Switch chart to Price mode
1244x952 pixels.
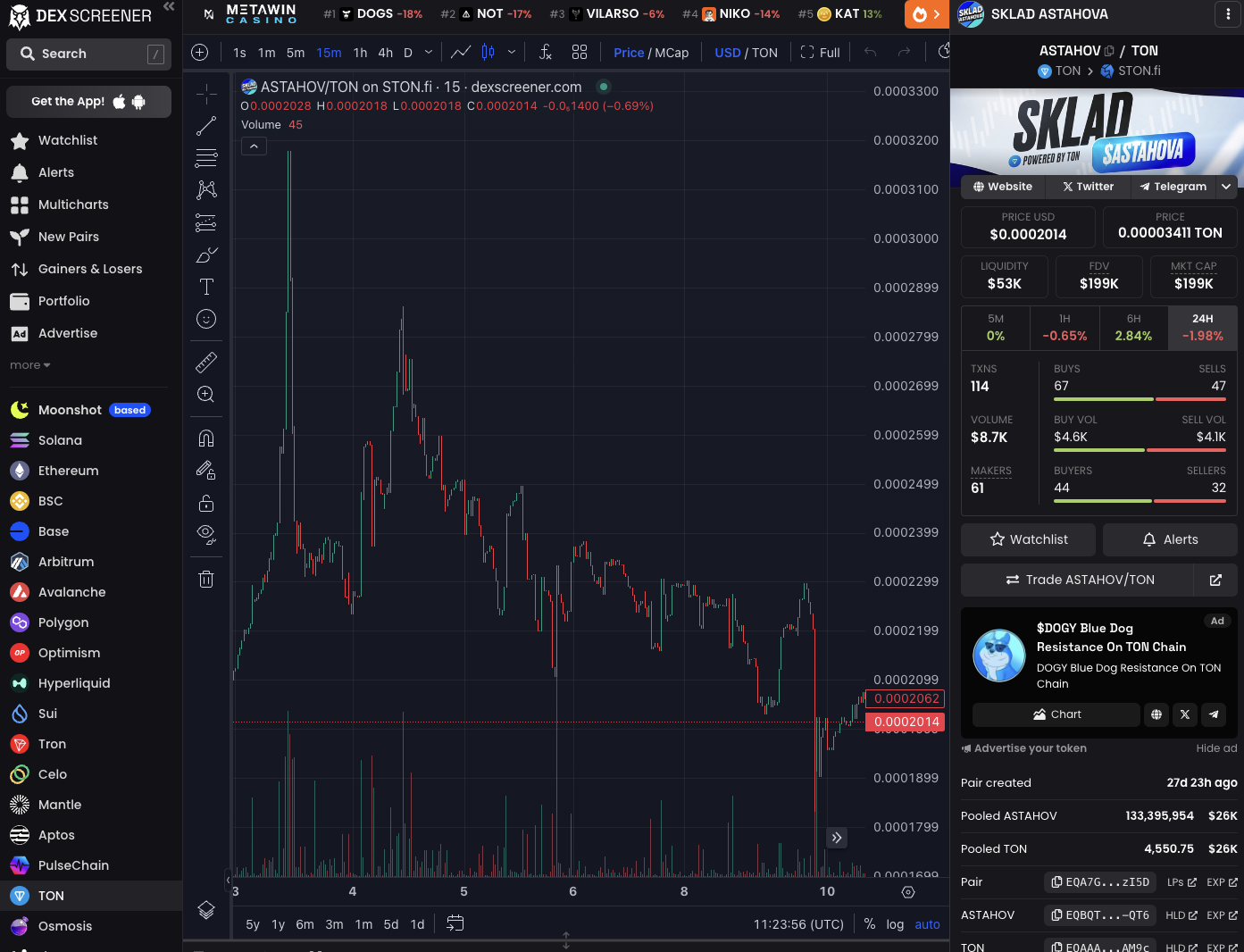[x=629, y=53]
